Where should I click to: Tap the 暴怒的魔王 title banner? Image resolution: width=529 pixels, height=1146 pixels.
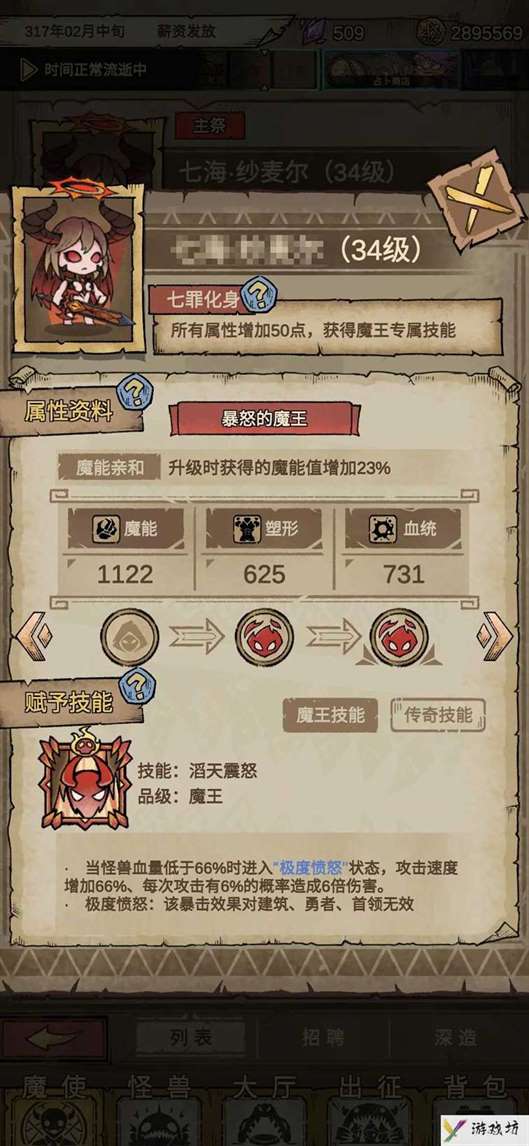264,419
